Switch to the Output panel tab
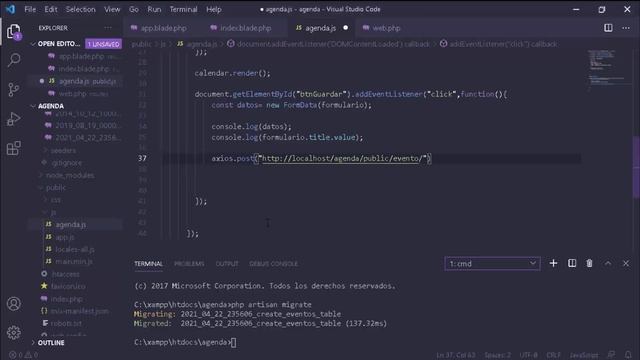Image resolution: width=640 pixels, height=360 pixels. point(227,264)
